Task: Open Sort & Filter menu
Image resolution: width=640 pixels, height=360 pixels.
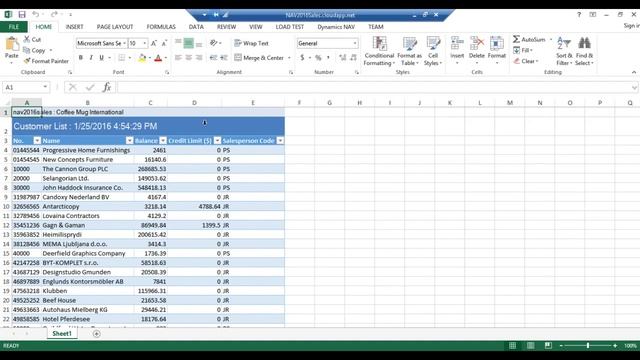Action: pos(564,51)
